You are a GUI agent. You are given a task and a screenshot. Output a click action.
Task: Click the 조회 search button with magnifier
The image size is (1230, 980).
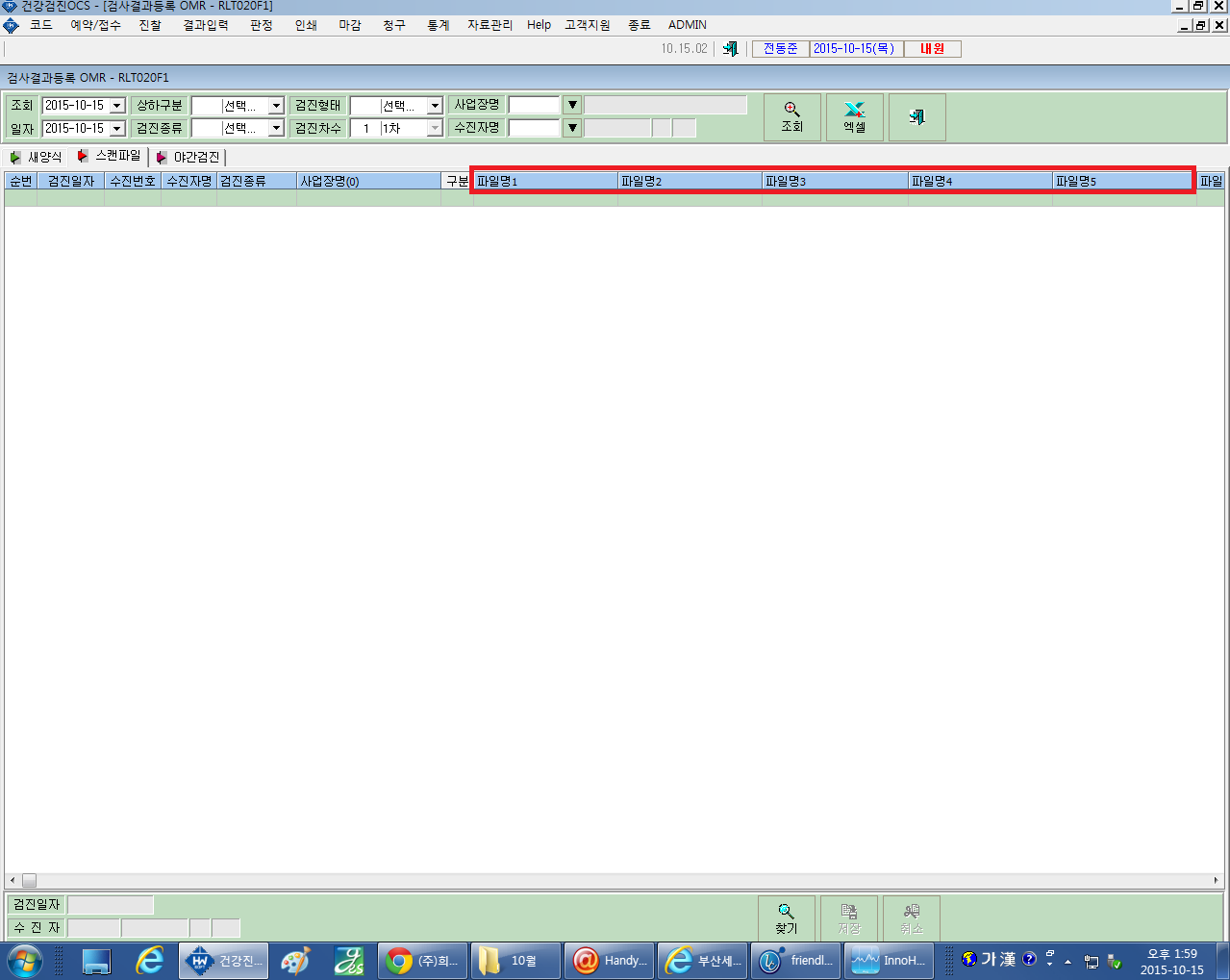point(792,117)
